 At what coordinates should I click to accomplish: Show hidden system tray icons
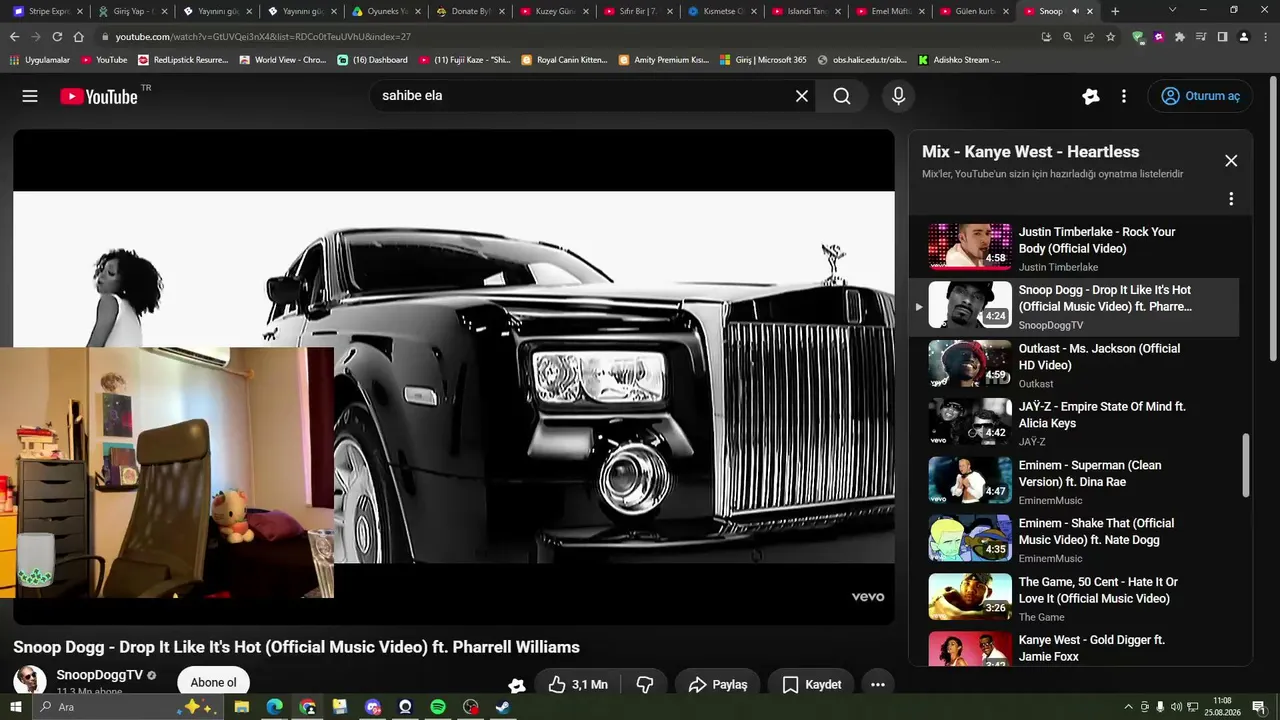tap(1129, 707)
